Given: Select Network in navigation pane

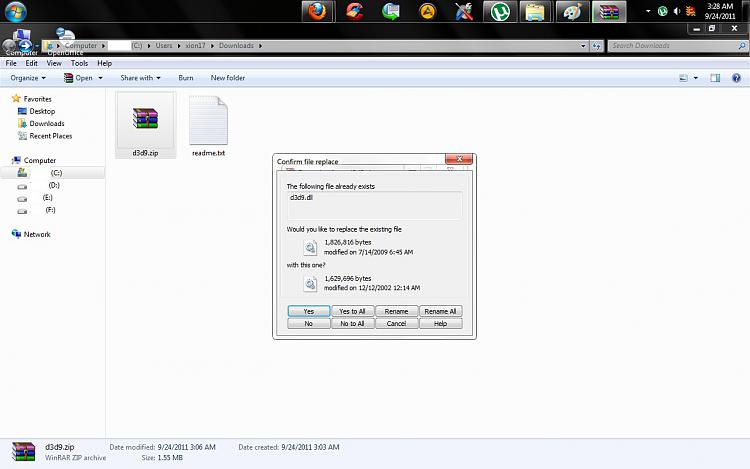Looking at the screenshot, I should [x=37, y=235].
